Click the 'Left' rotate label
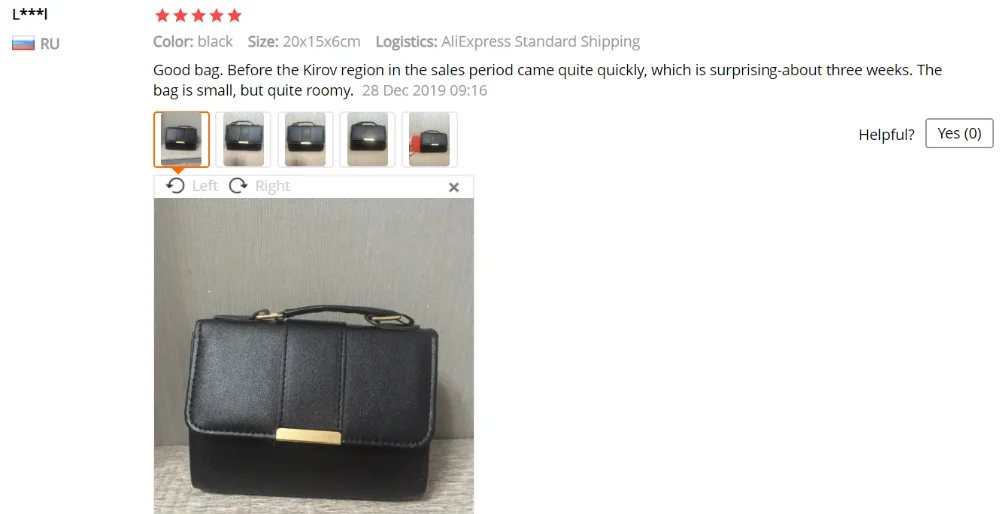Screen dimensions: 1000x514 coord(205,186)
